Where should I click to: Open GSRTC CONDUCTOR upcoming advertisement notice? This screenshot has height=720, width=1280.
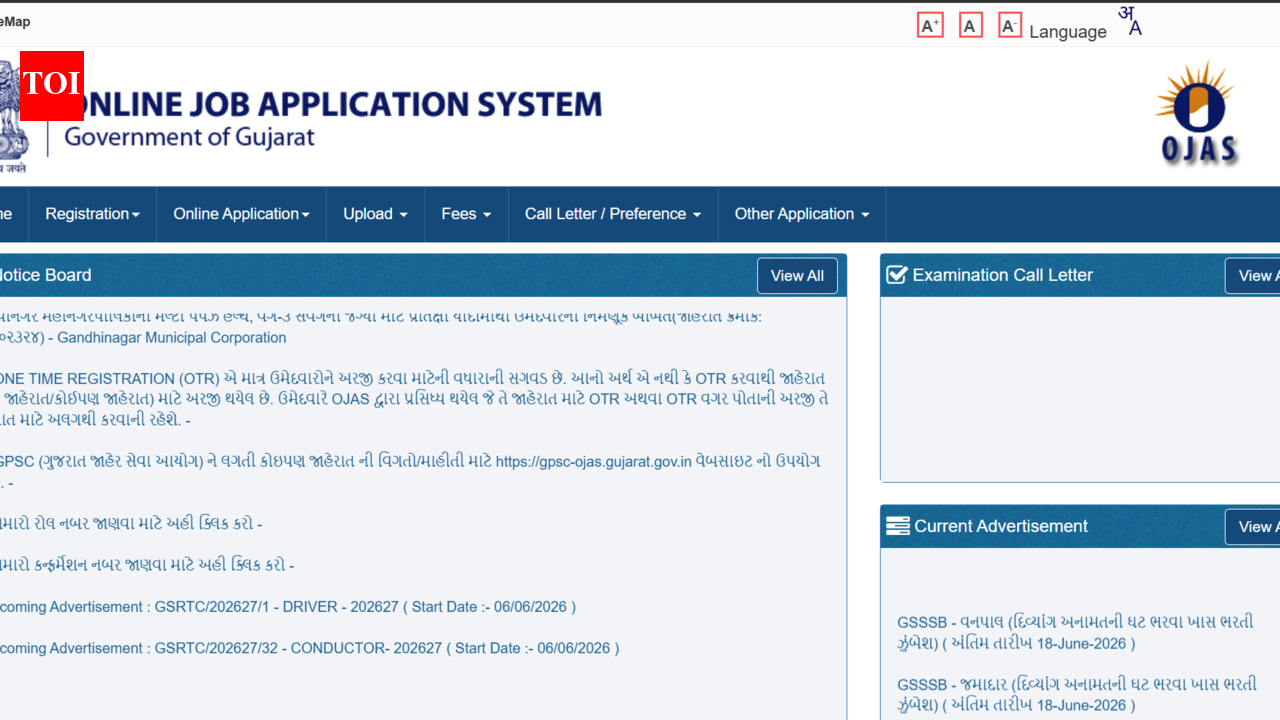pos(310,648)
